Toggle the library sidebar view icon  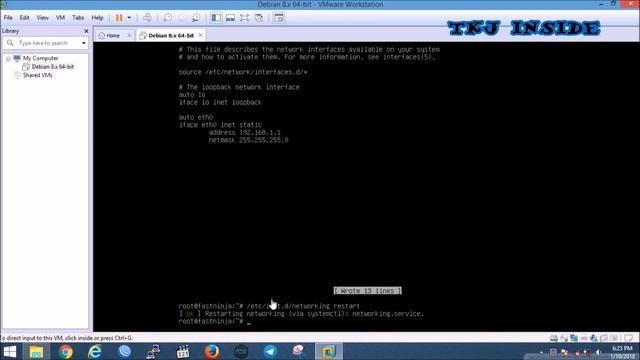[x=216, y=18]
